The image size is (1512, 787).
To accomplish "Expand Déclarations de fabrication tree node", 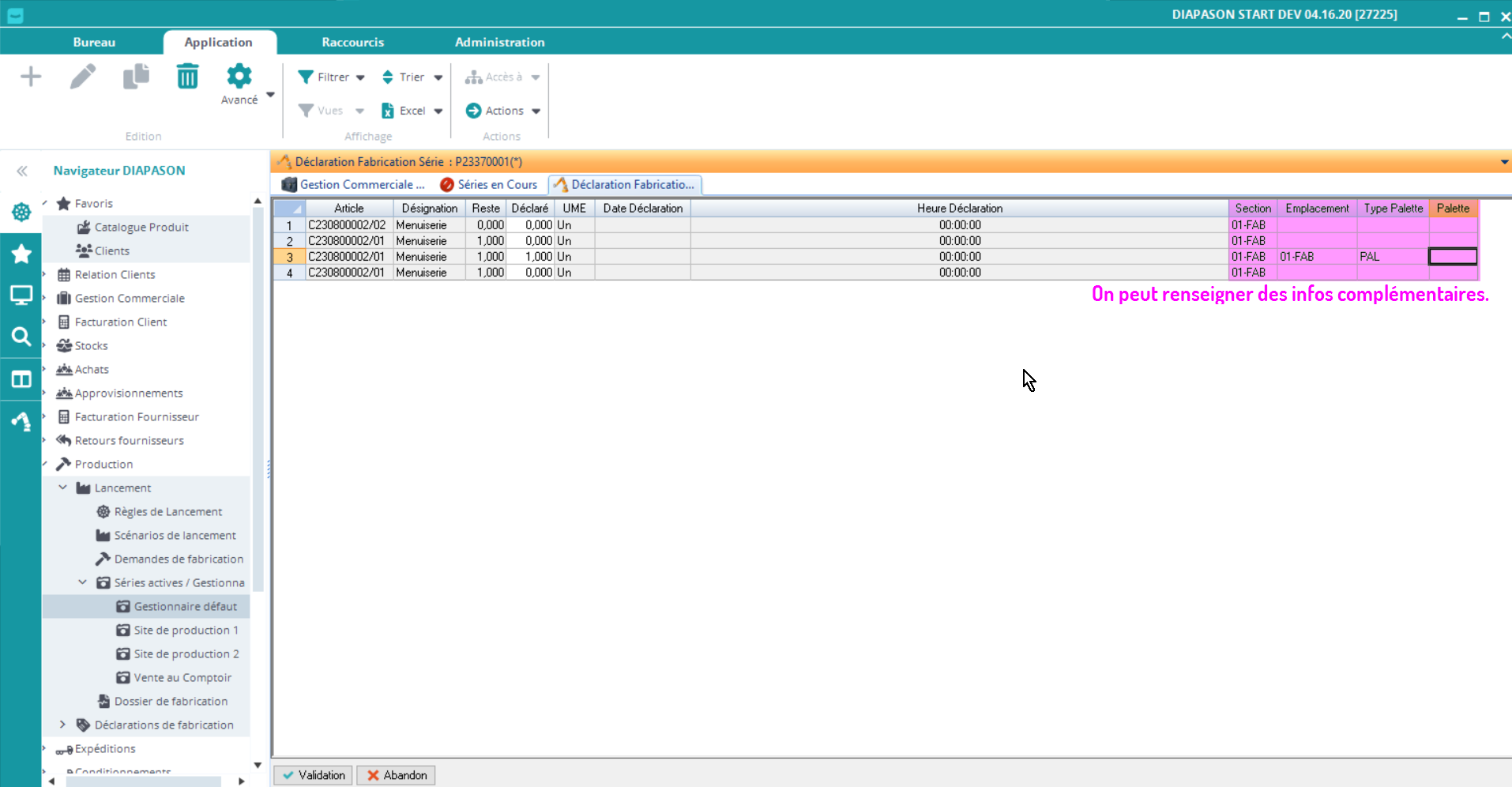I will (63, 725).
